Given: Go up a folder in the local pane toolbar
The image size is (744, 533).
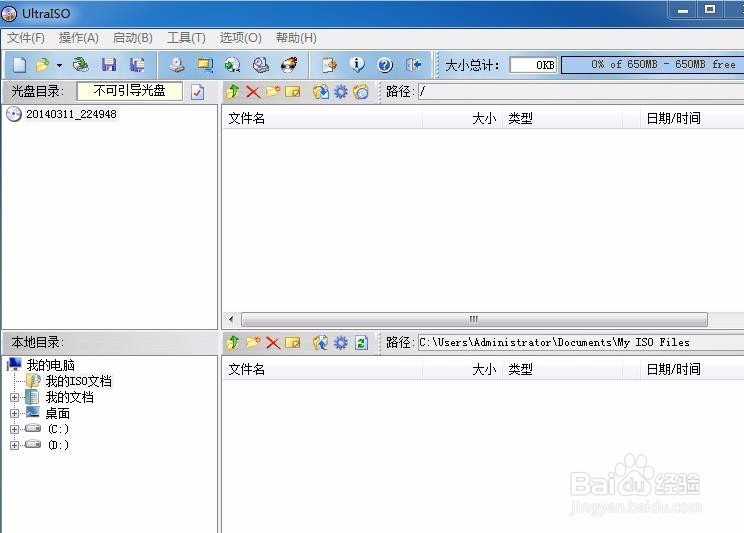Looking at the screenshot, I should tap(232, 343).
